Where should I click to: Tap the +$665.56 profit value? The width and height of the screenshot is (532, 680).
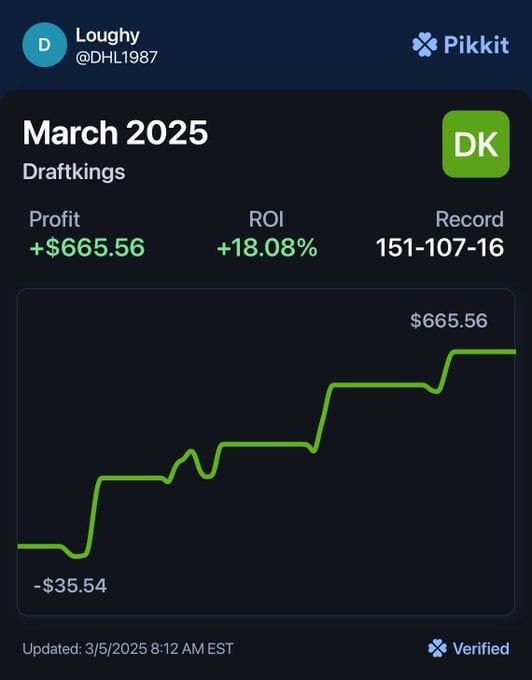coord(87,247)
